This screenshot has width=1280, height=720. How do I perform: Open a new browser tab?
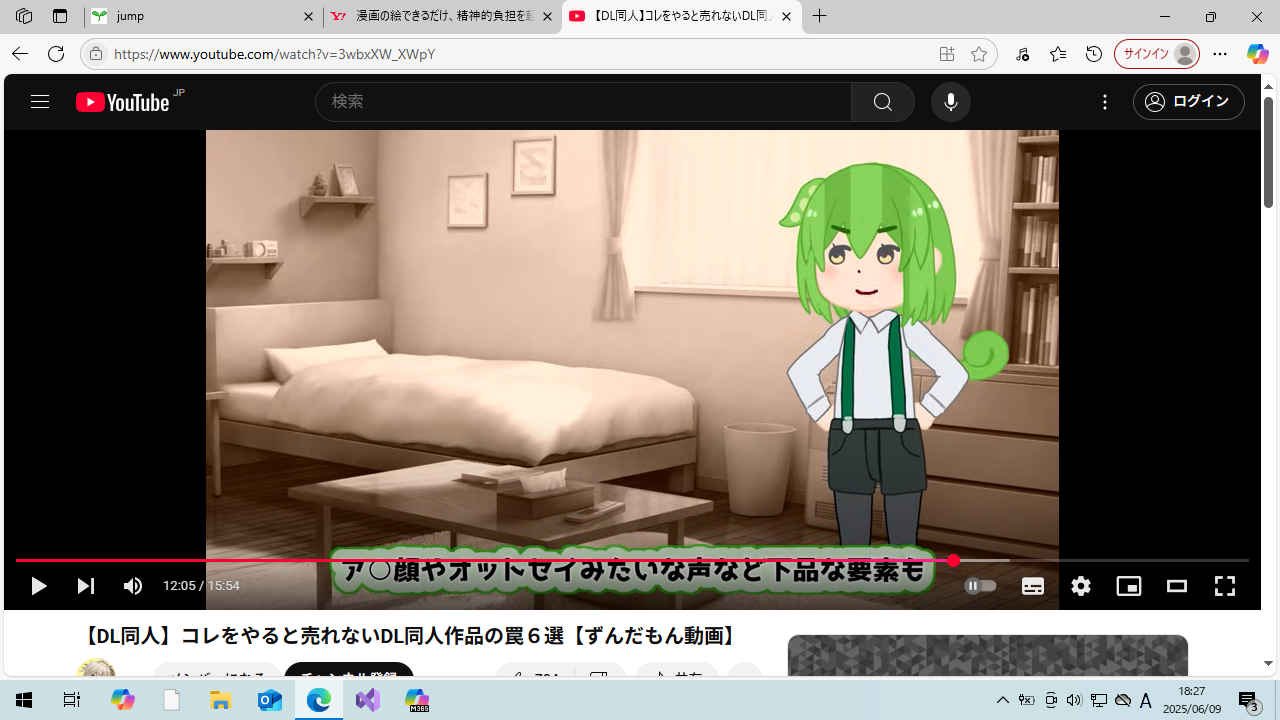(819, 17)
